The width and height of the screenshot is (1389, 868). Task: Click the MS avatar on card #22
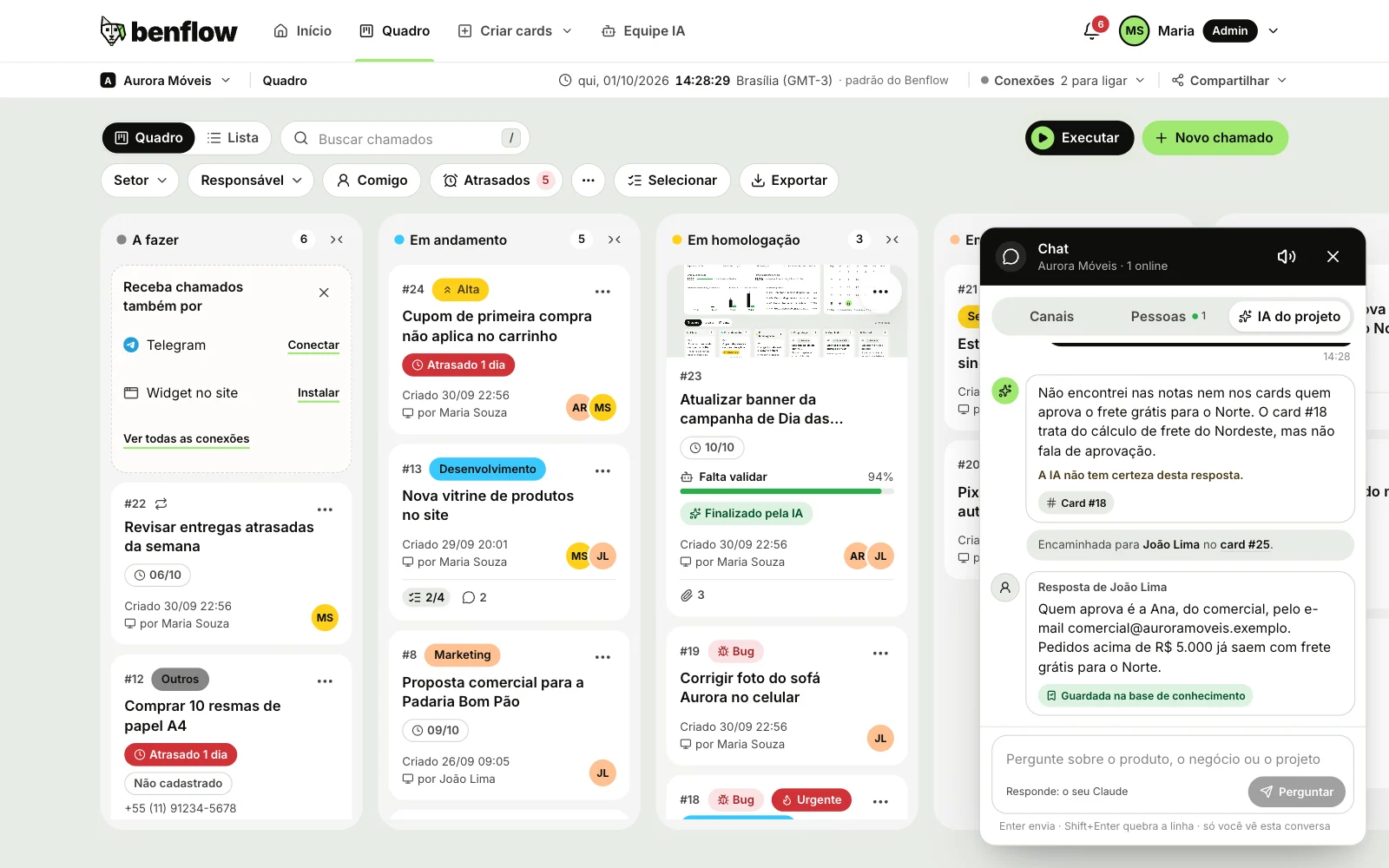click(x=325, y=618)
